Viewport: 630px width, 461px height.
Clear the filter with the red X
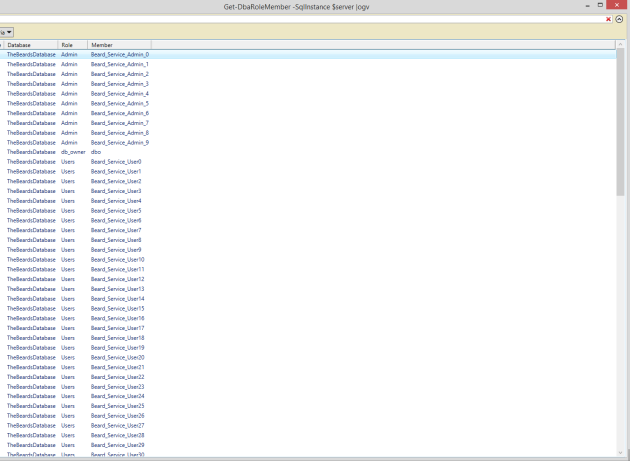(608, 19)
